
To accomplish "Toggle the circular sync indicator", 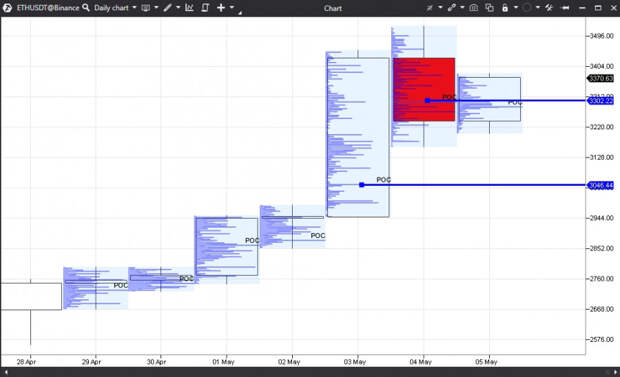I will click(527, 8).
